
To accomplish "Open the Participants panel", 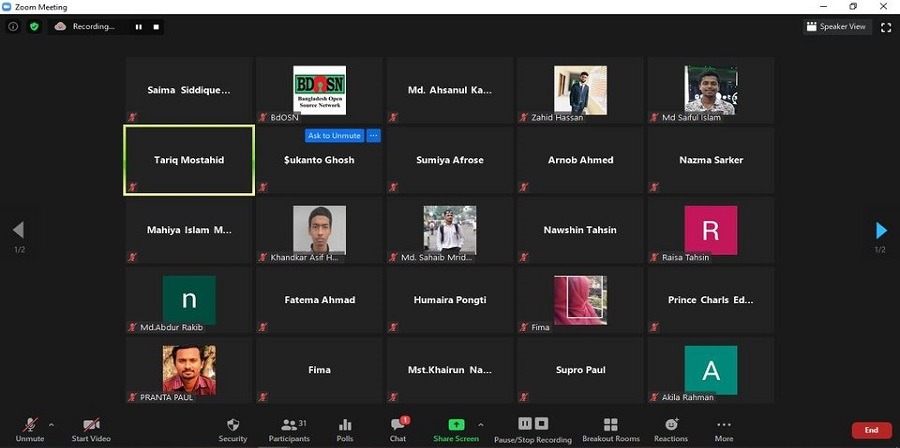I will click(289, 429).
